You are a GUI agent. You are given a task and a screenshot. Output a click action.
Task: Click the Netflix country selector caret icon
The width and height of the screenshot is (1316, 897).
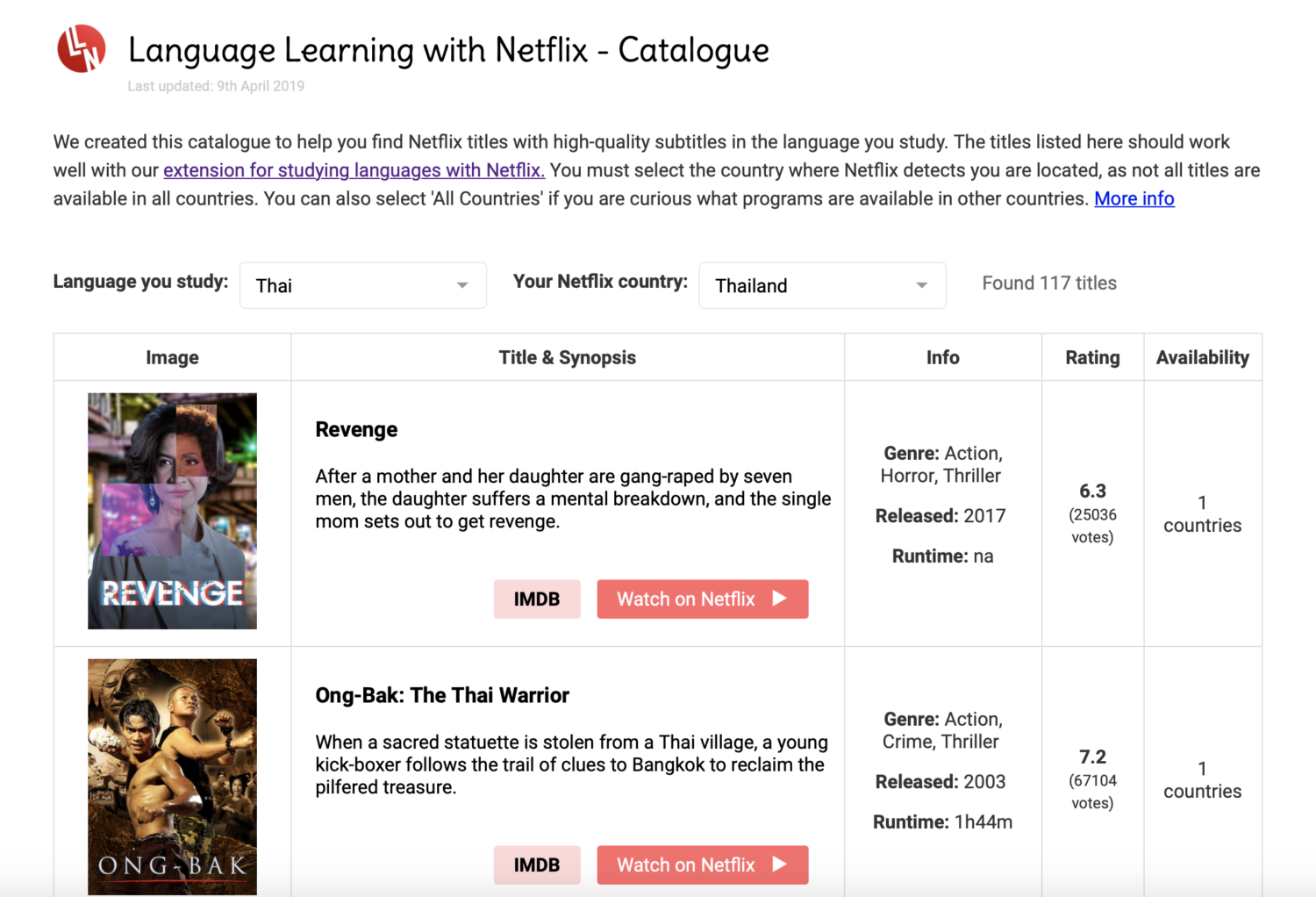(x=921, y=285)
